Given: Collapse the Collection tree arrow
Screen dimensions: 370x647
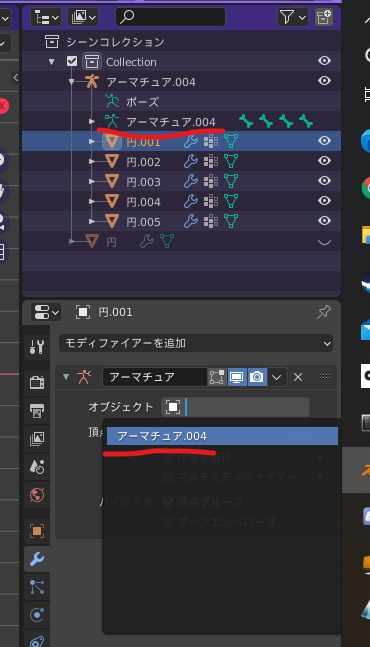Looking at the screenshot, I should pos(52,62).
